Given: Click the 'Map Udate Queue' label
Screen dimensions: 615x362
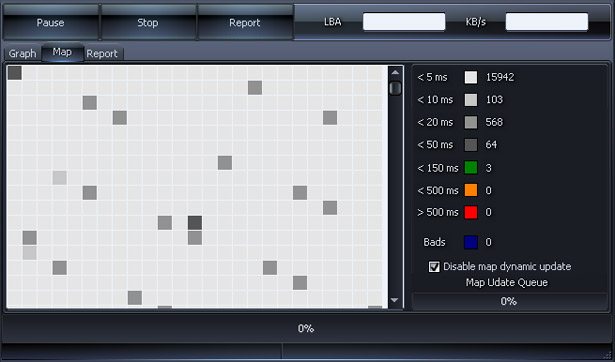Looking at the screenshot, I should point(507,282).
